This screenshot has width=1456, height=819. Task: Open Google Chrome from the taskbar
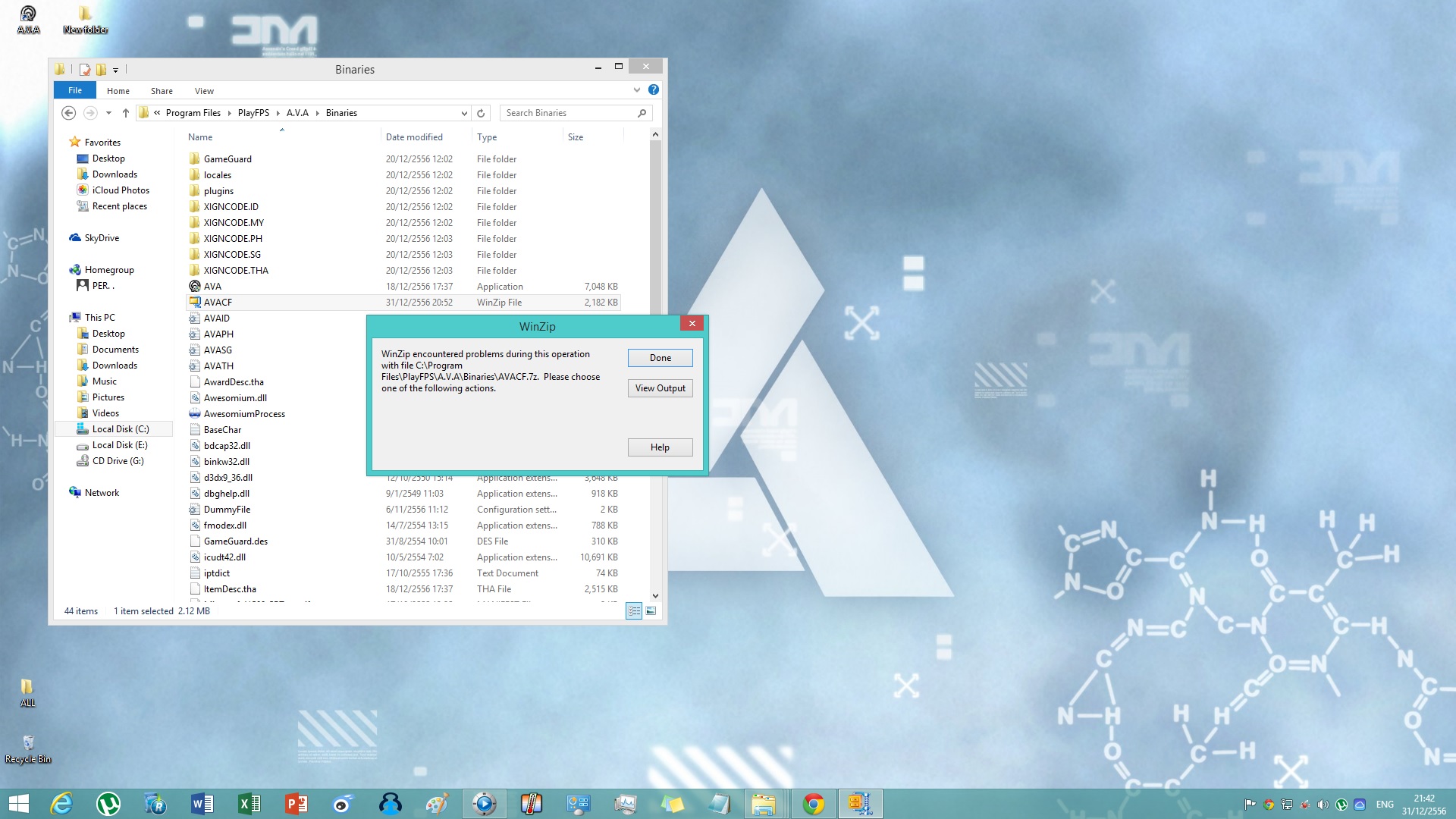pos(814,804)
